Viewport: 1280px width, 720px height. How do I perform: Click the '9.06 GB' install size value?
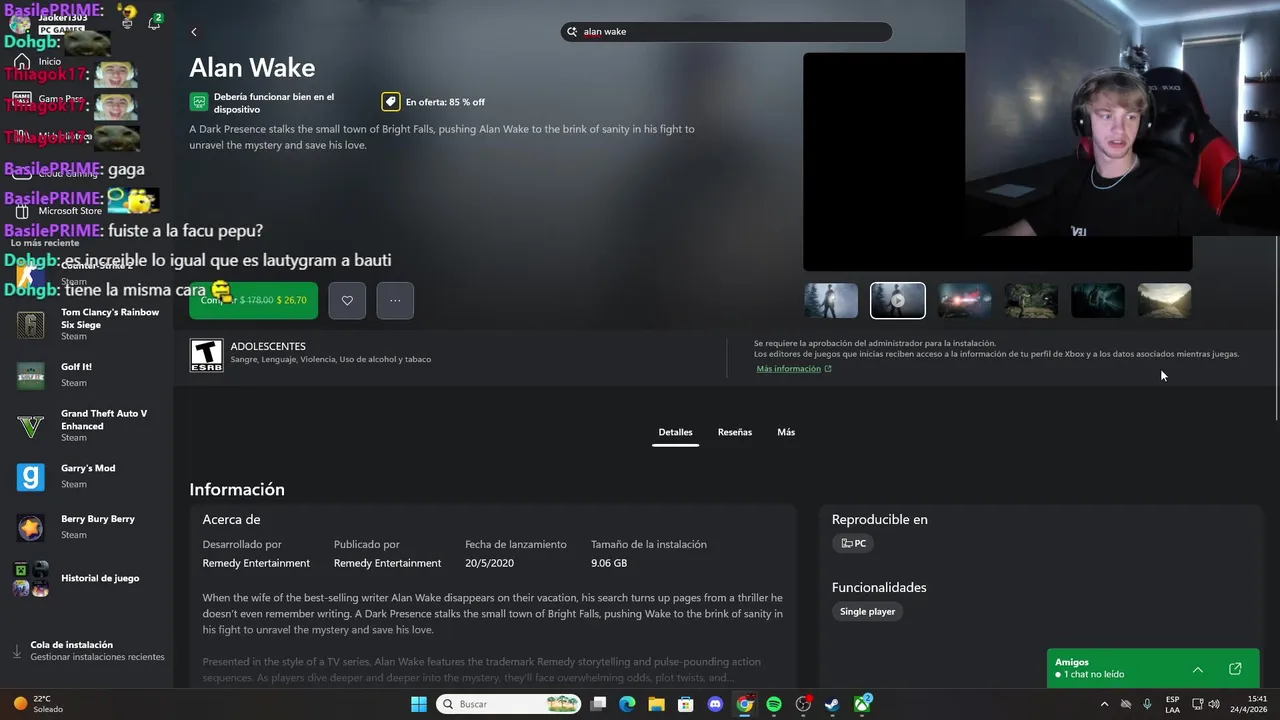coord(609,563)
